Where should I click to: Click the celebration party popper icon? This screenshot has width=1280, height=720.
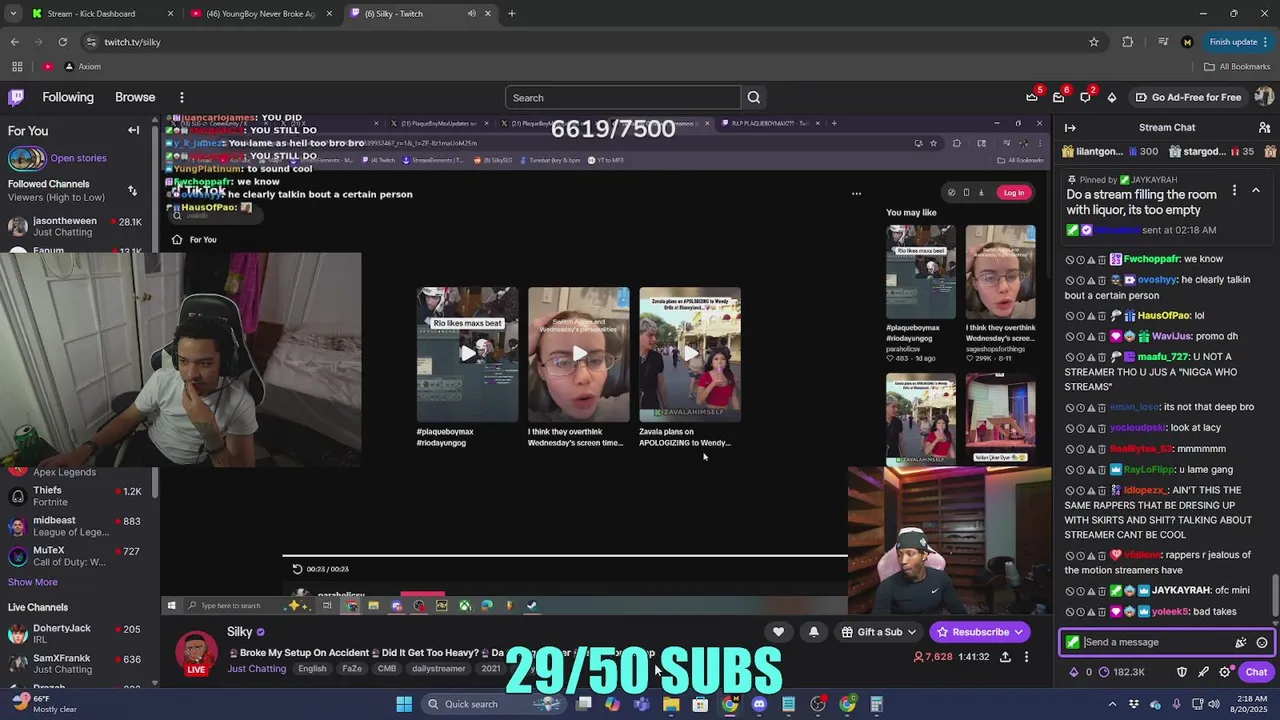point(1241,643)
